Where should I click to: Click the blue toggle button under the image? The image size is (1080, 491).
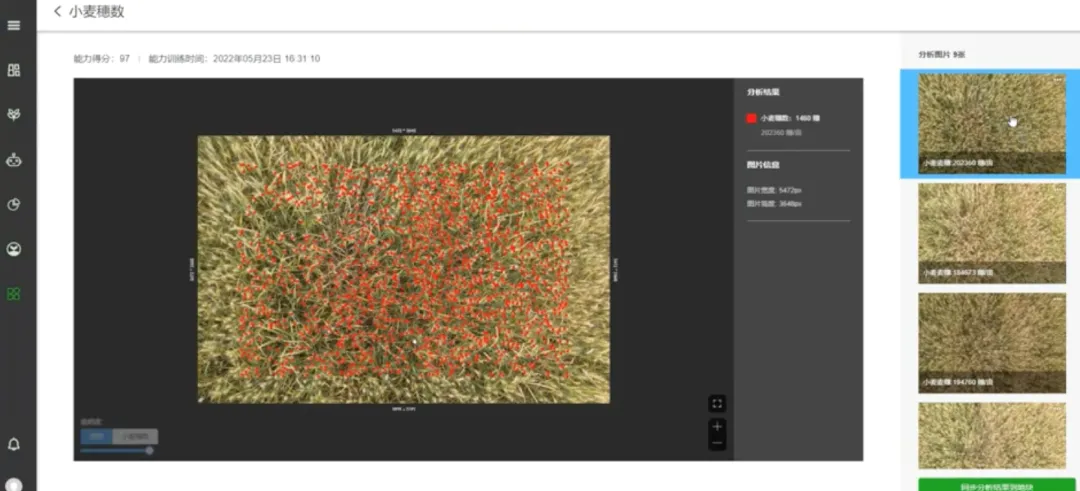(x=96, y=436)
